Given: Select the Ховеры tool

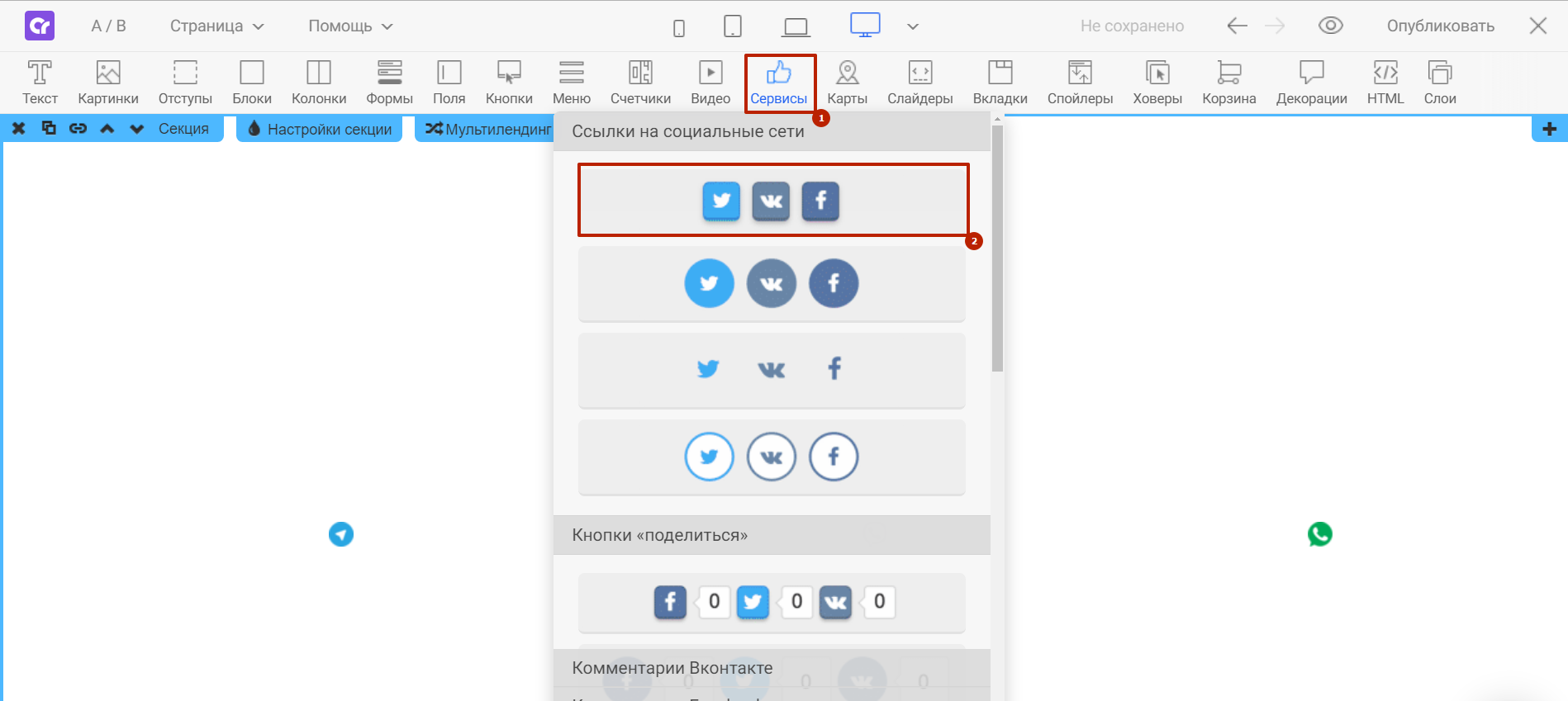Looking at the screenshot, I should pos(1157,83).
